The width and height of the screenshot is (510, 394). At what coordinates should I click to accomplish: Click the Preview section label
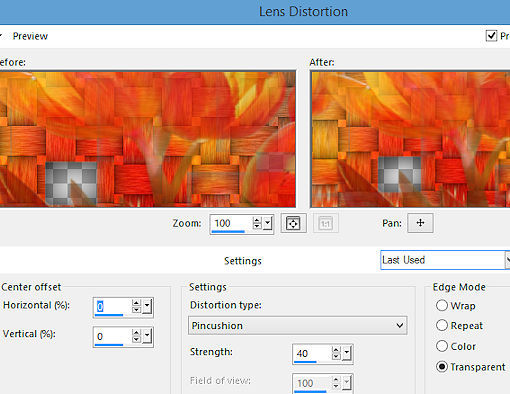pos(30,36)
